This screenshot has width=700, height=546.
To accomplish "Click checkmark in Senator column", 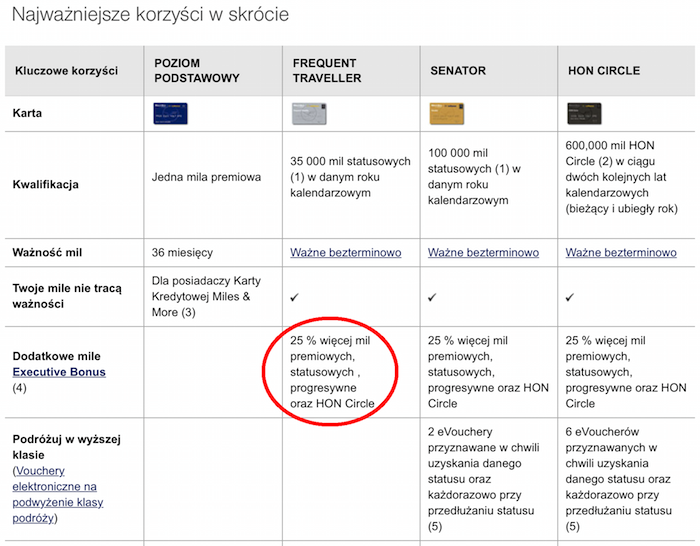I will (x=432, y=297).
